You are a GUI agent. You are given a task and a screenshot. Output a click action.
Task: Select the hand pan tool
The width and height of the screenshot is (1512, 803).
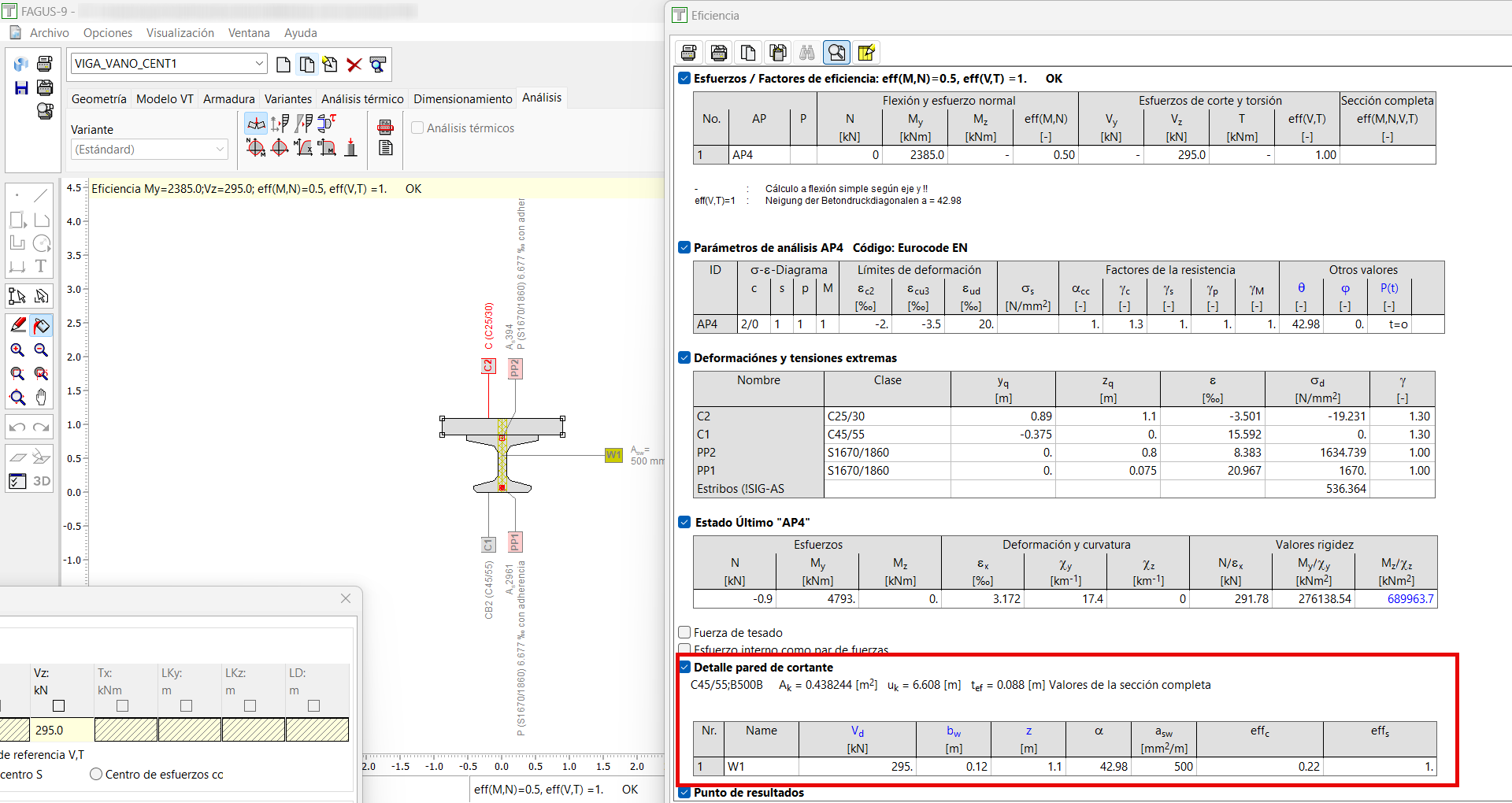point(42,398)
